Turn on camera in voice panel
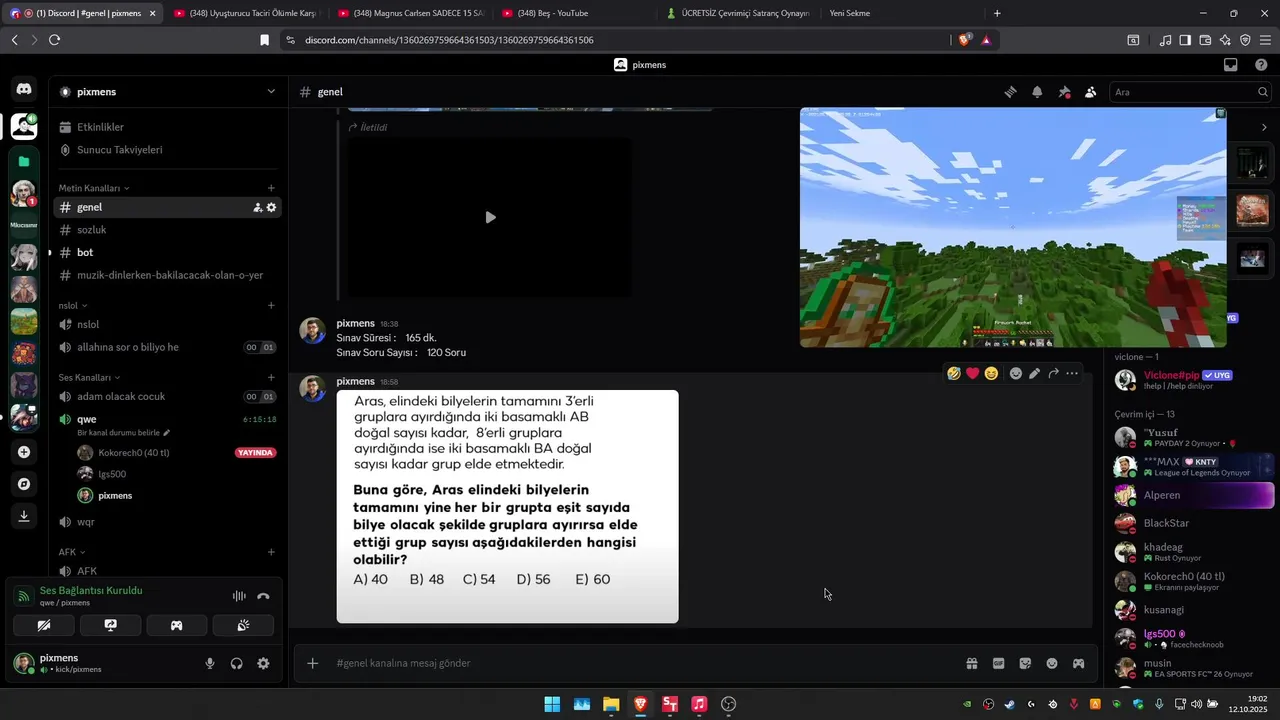Image resolution: width=1280 pixels, height=720 pixels. point(44,625)
